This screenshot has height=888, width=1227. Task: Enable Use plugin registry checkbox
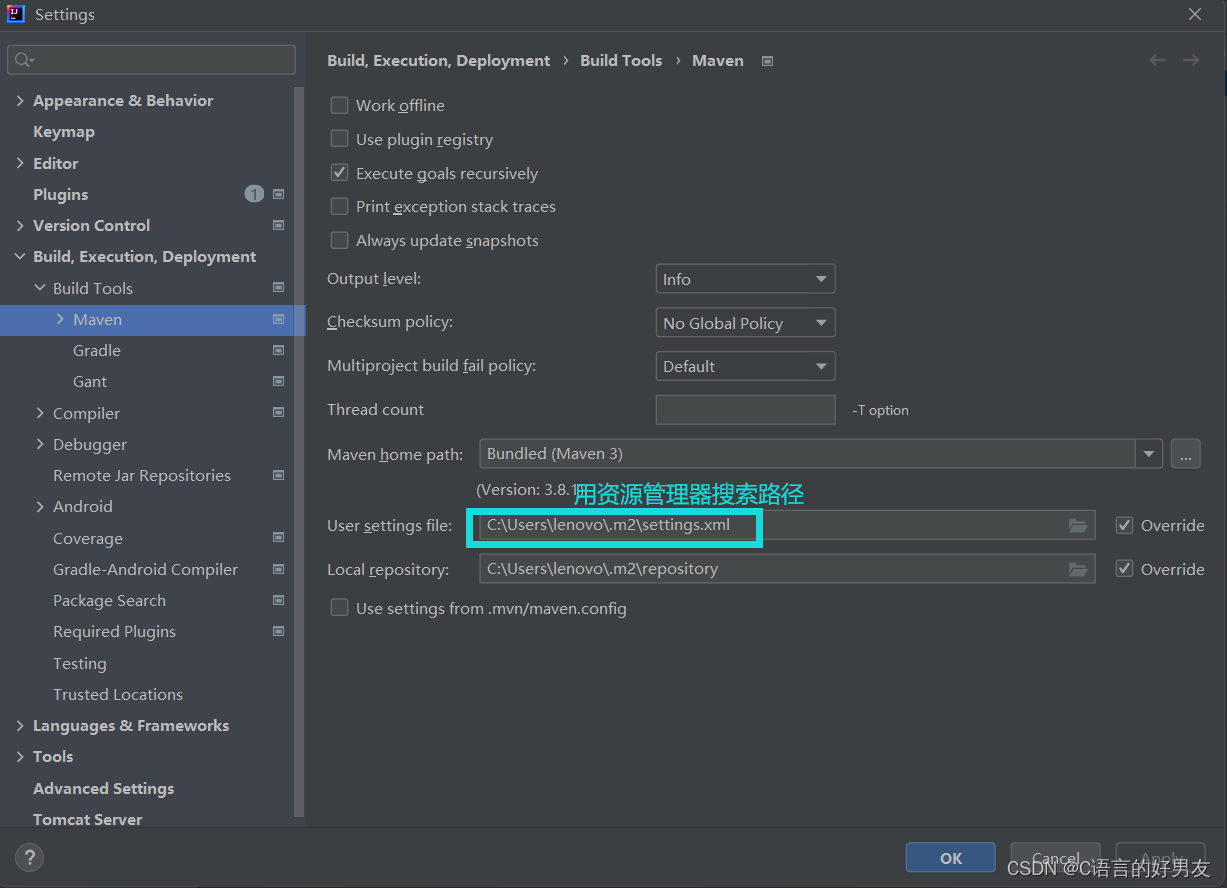(340, 139)
